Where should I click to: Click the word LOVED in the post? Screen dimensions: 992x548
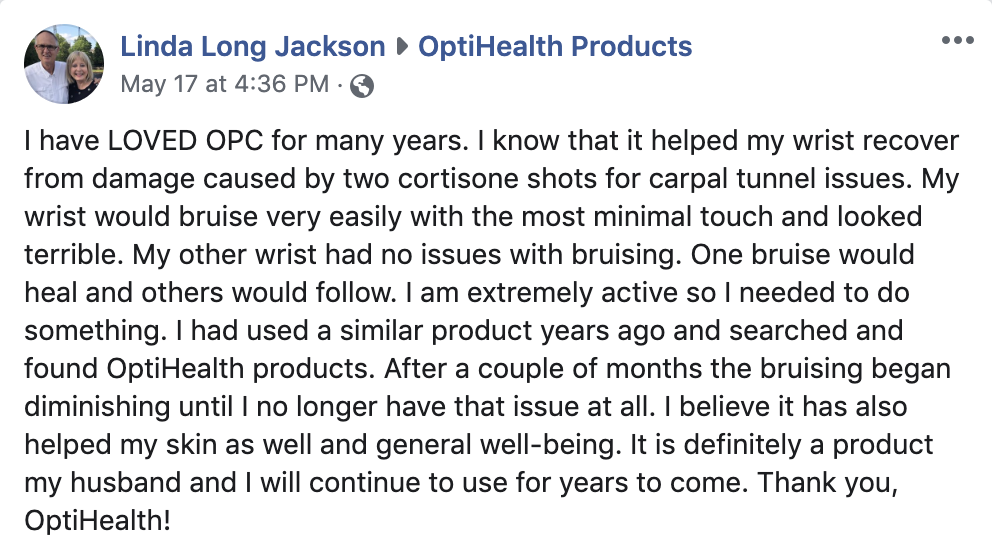152,140
